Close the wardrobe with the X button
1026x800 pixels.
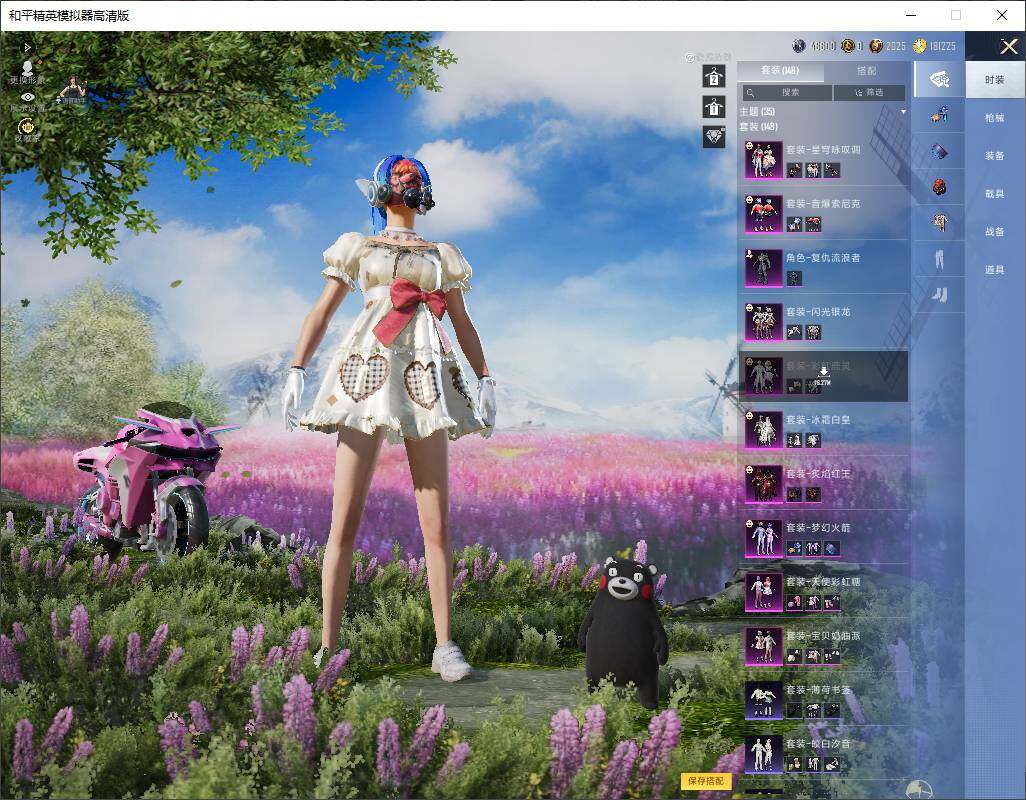(x=1008, y=46)
